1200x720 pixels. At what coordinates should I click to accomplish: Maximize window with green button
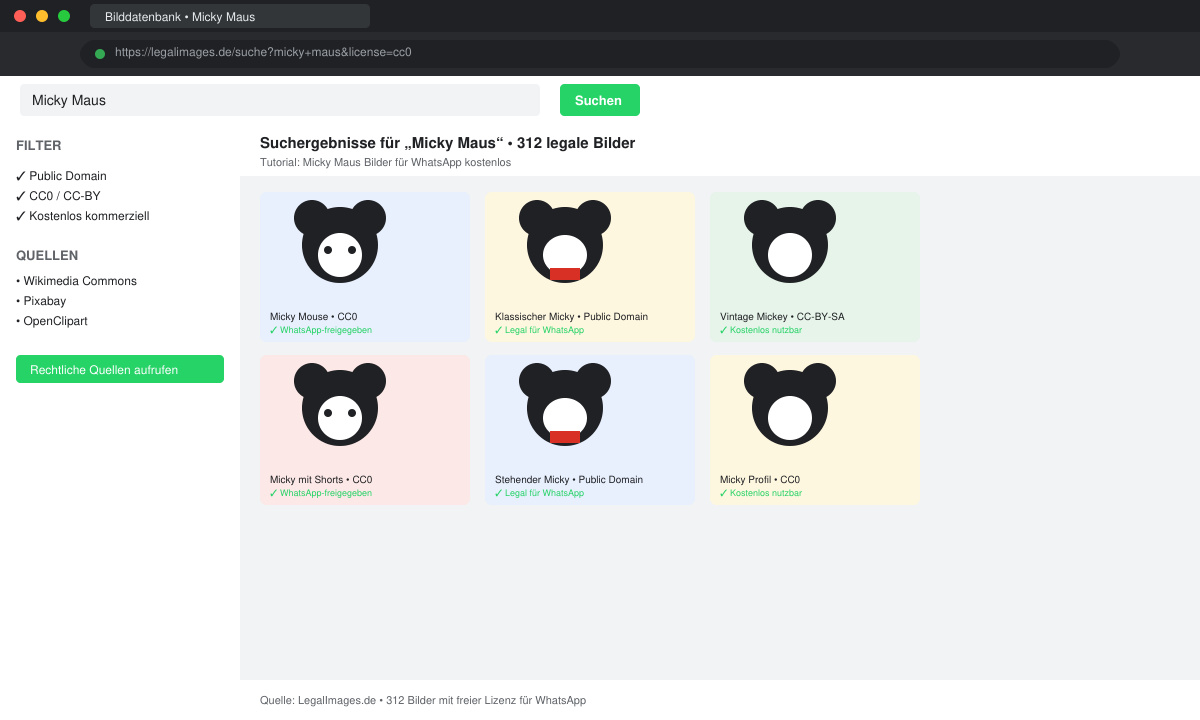click(64, 16)
